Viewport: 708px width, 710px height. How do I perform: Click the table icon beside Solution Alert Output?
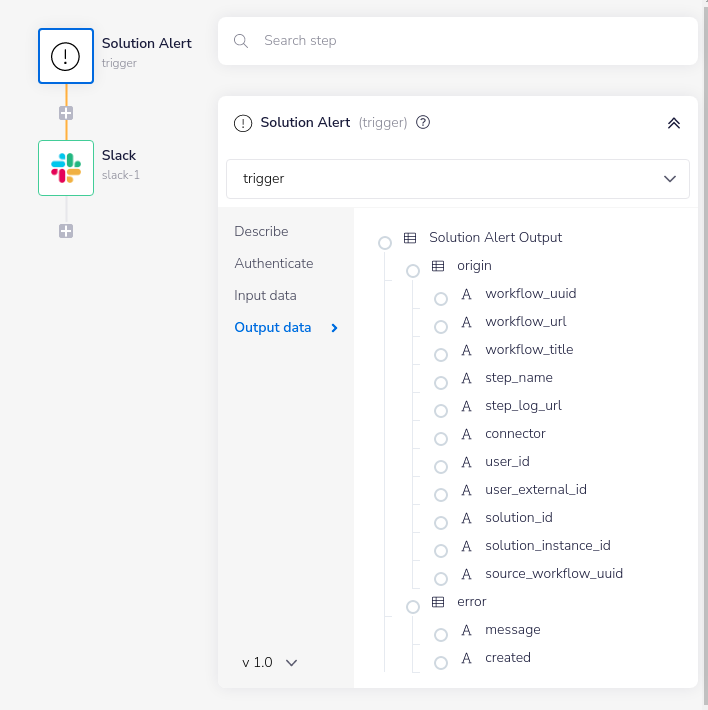coord(410,238)
